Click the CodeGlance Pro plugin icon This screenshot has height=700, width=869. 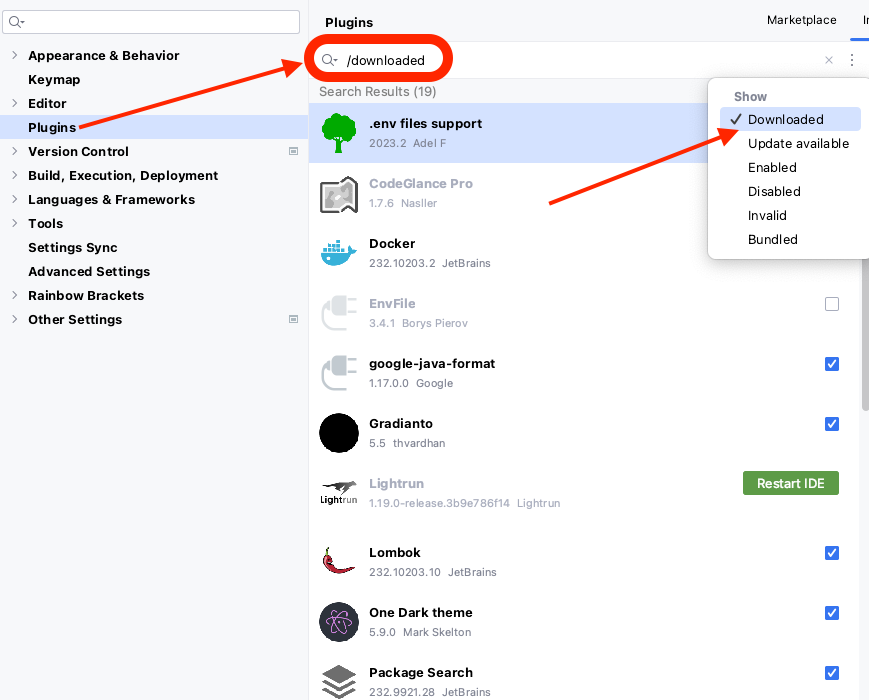click(338, 193)
